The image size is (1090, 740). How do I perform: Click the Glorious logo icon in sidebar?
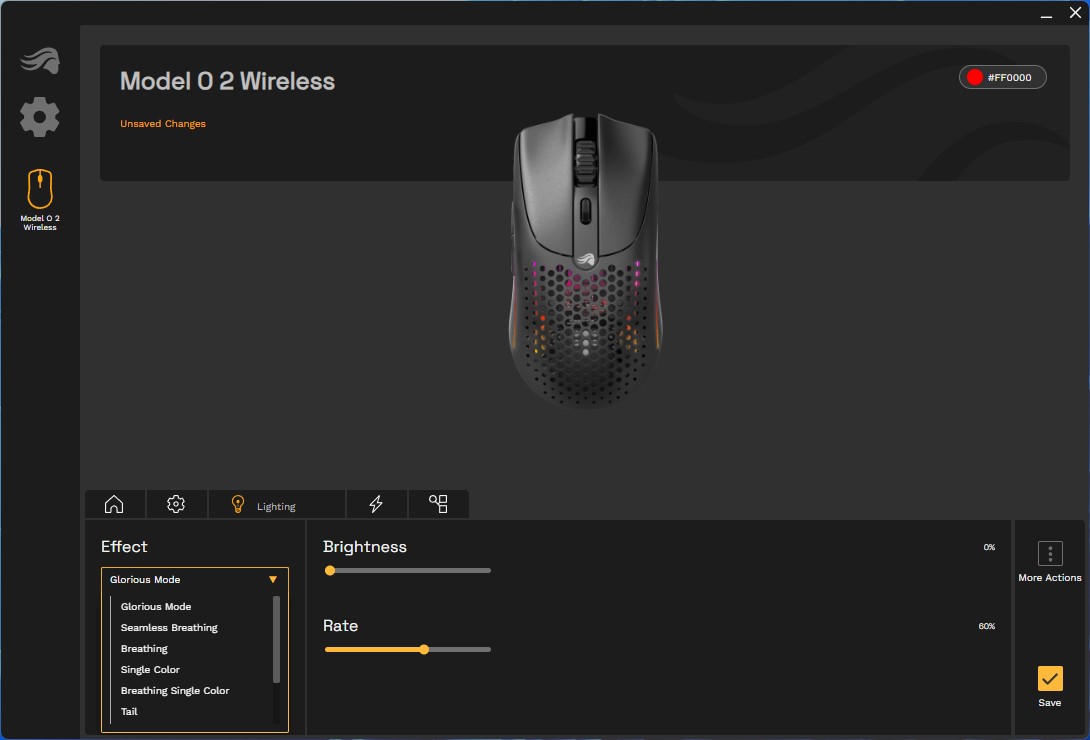[x=40, y=62]
